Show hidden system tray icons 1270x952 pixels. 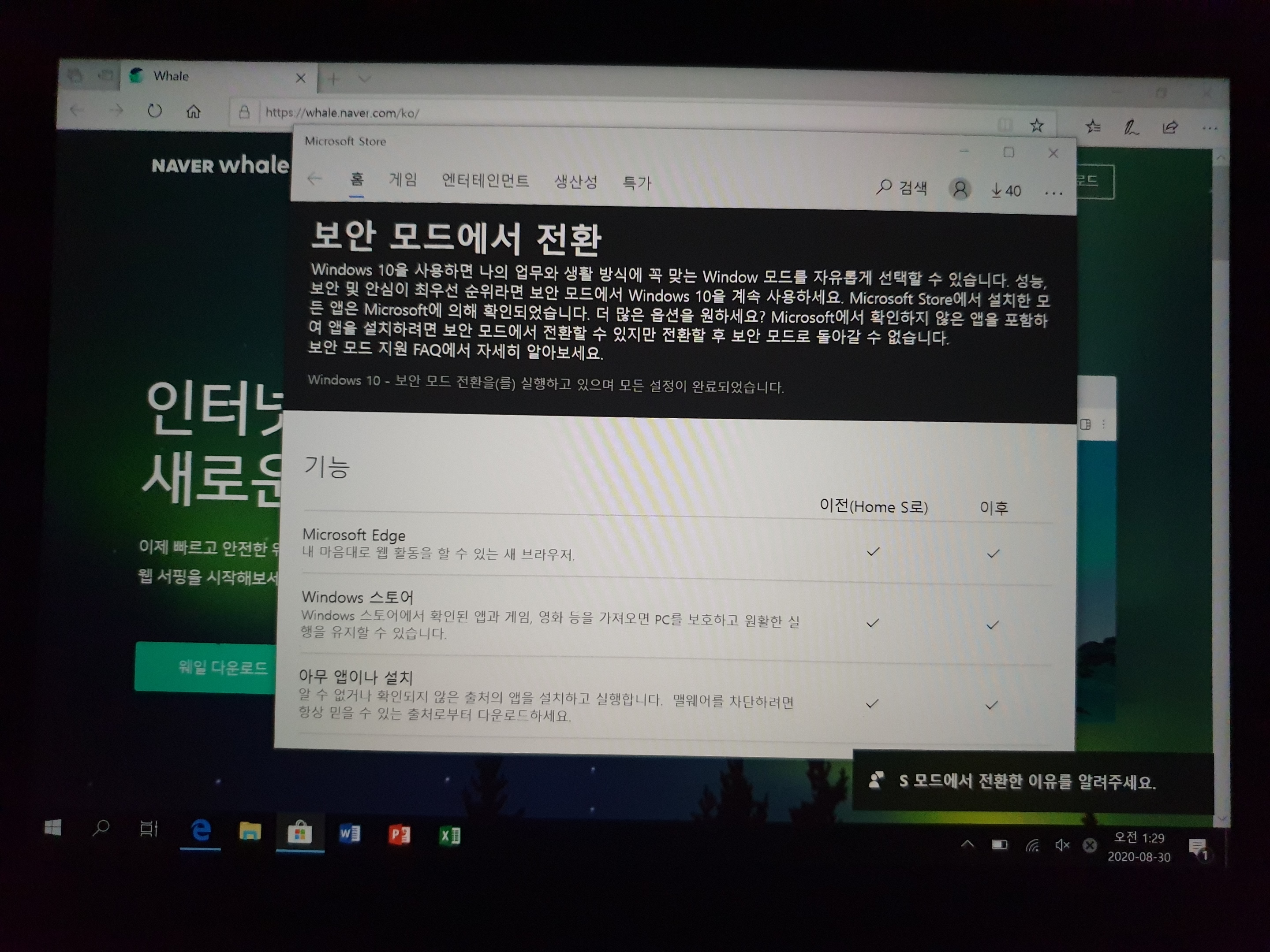[967, 844]
